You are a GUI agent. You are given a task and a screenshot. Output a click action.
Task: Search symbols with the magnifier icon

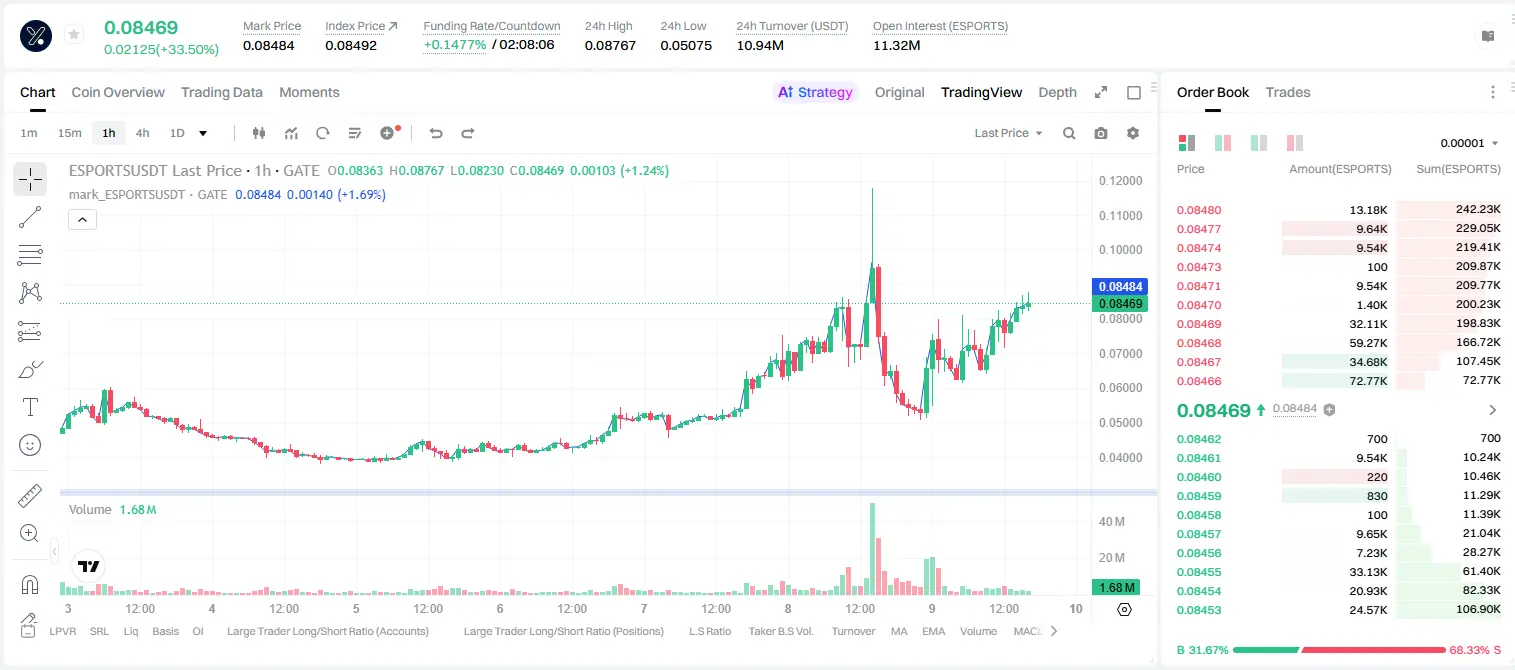click(x=1069, y=133)
